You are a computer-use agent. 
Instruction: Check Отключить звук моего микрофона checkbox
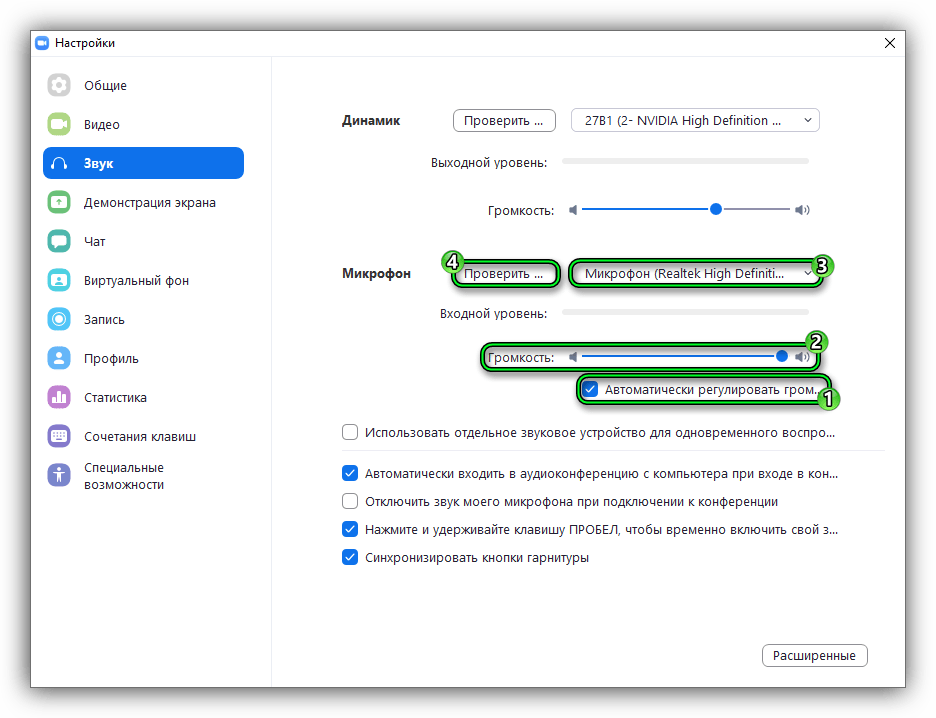[350, 501]
